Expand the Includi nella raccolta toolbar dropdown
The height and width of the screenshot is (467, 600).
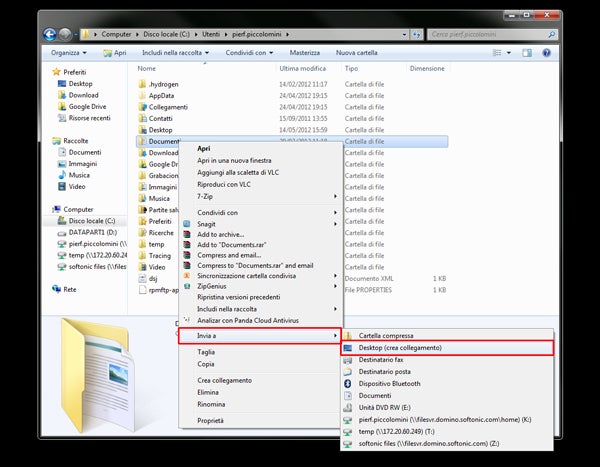pos(178,52)
